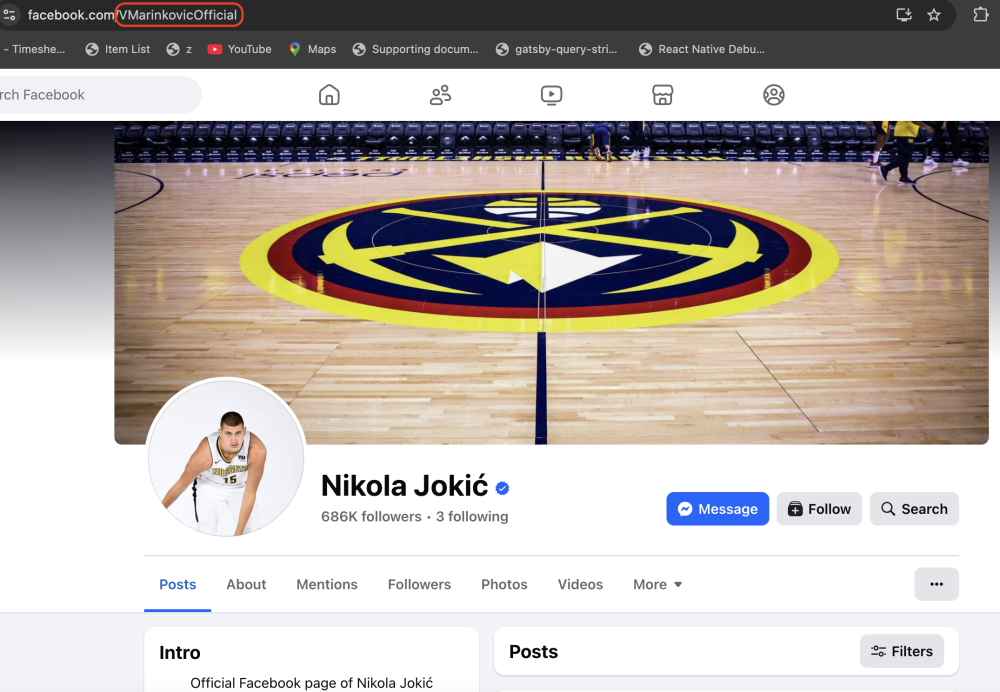
Task: Click the Nikola Jokić profile name
Action: click(x=404, y=486)
